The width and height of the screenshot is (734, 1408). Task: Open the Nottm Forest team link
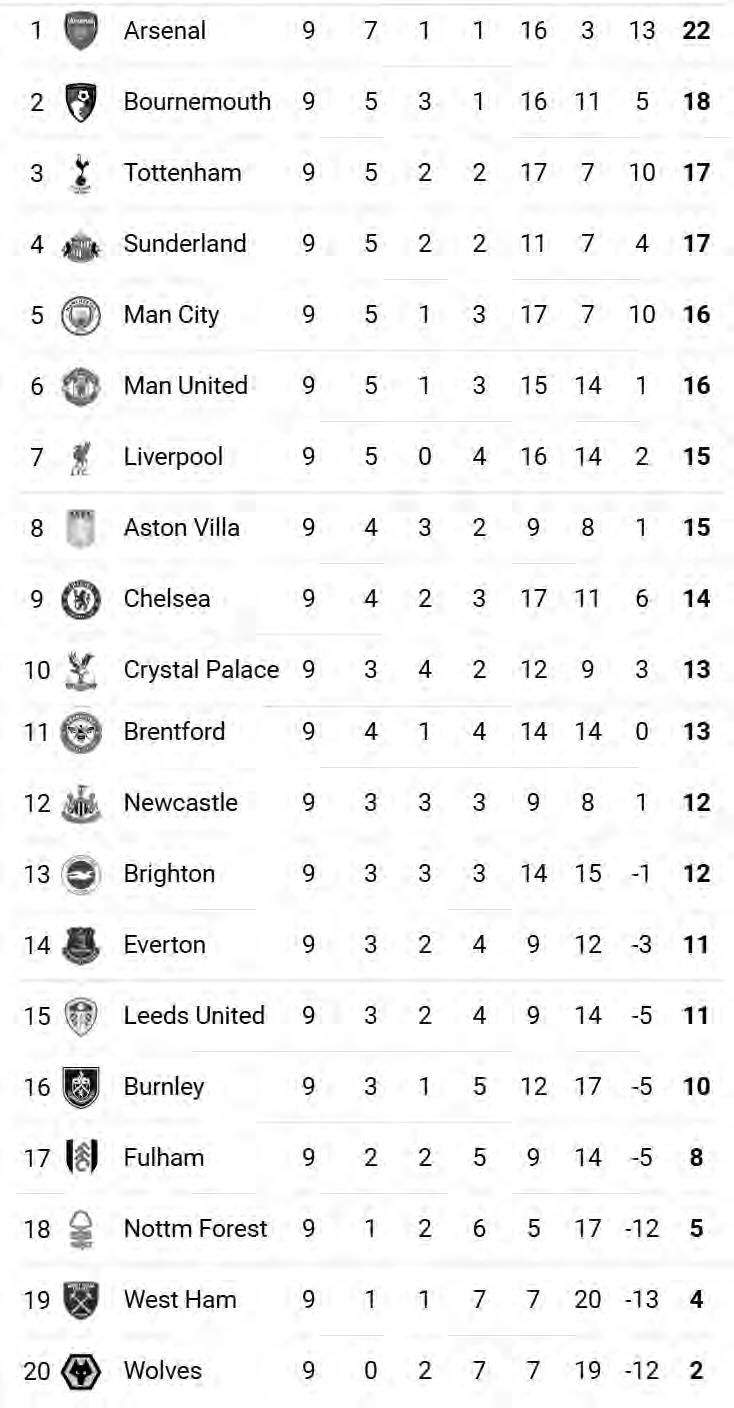(196, 1228)
